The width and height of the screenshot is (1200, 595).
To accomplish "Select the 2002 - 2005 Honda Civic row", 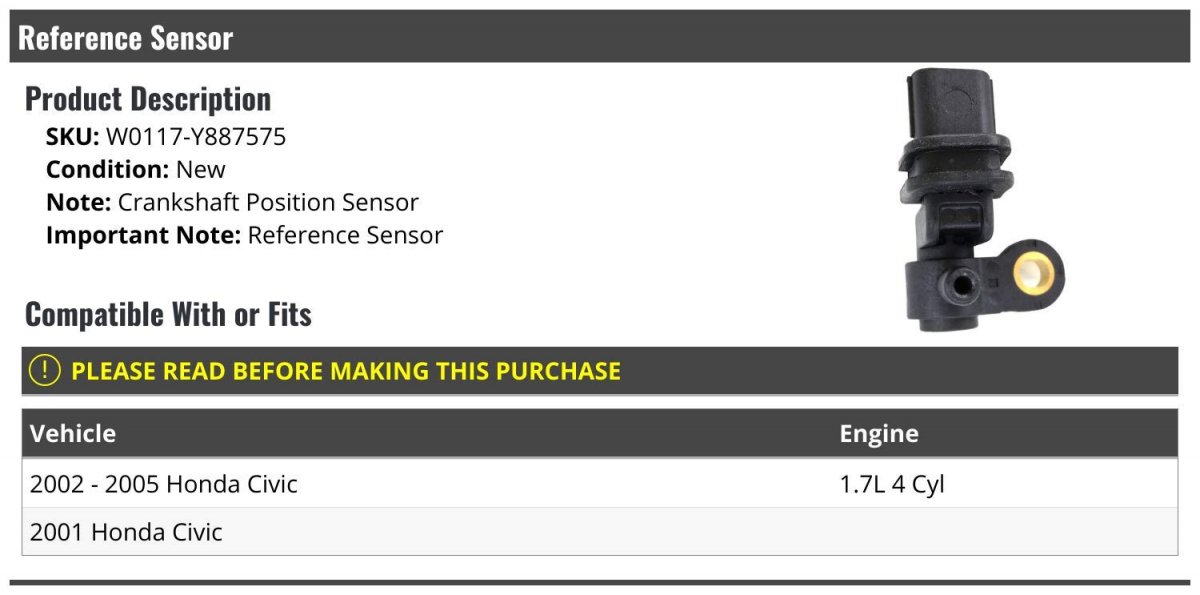I will click(x=600, y=484).
